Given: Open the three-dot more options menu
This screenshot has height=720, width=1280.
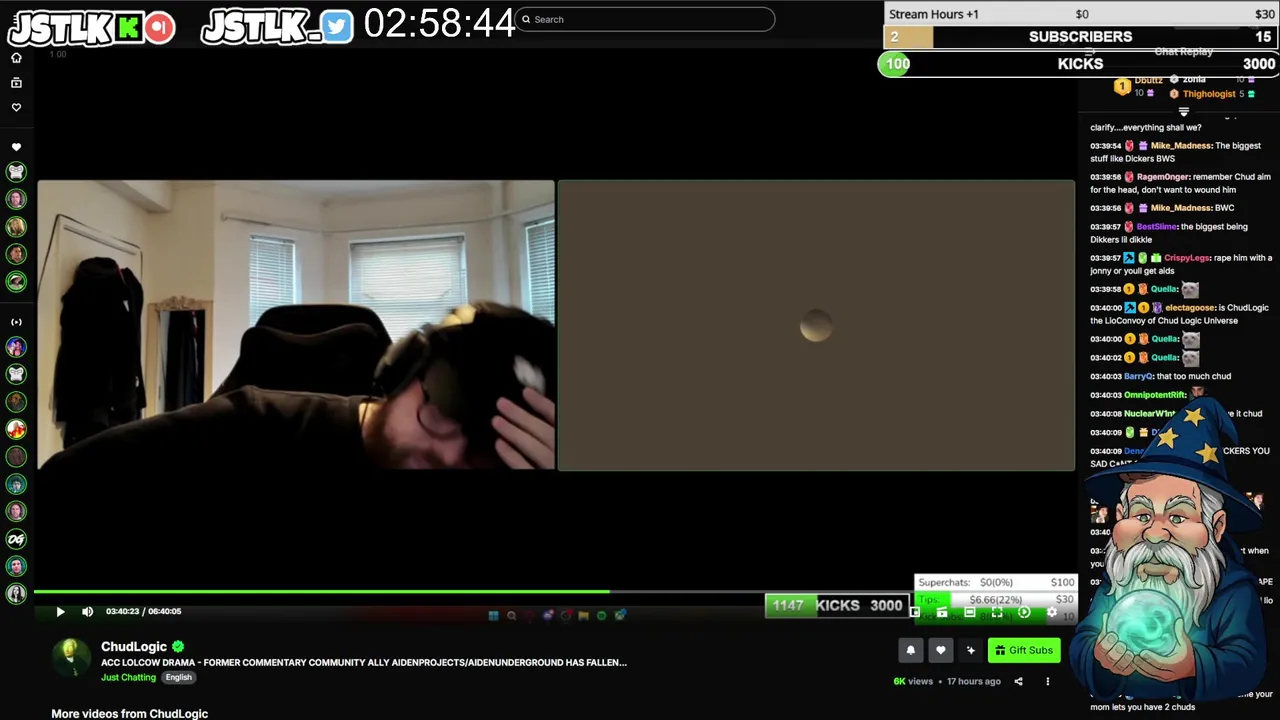Looking at the screenshot, I should [1047, 682].
